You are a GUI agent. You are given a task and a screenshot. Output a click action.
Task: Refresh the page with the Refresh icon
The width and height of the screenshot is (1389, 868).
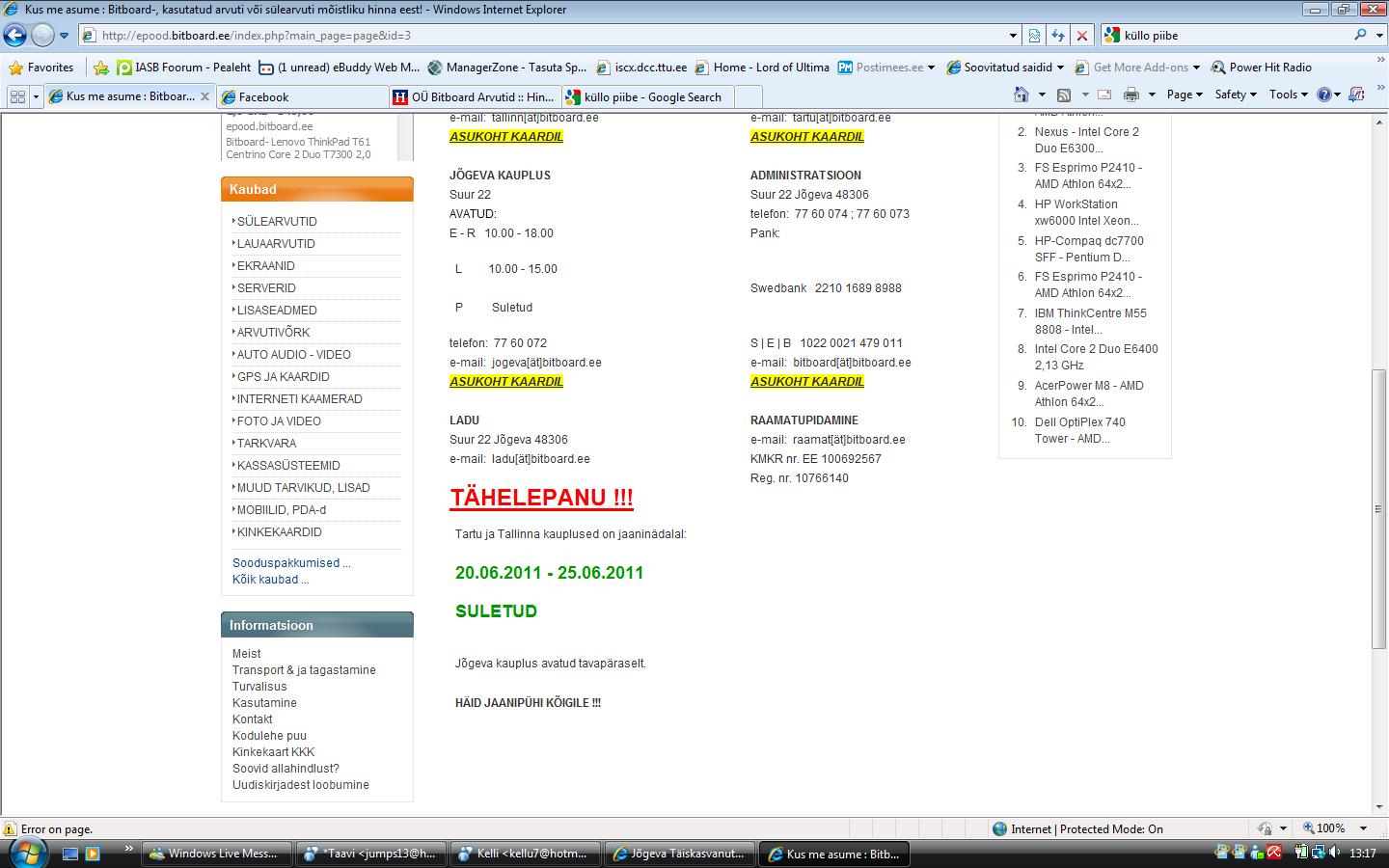(1058, 36)
